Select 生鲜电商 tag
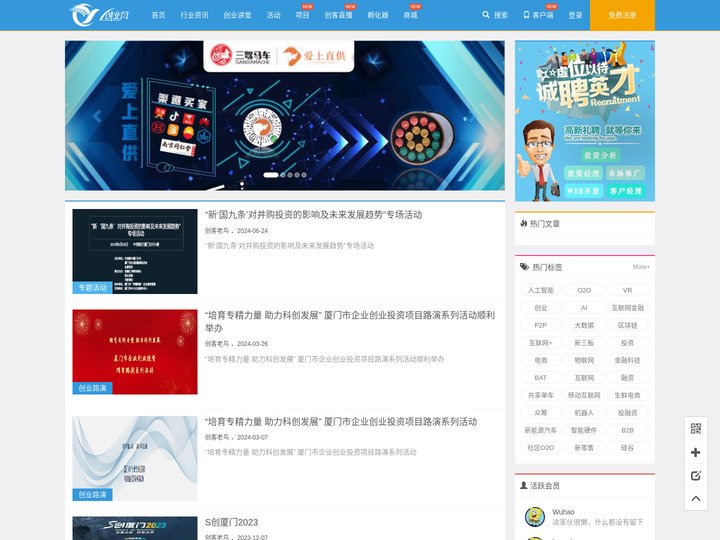This screenshot has height=540, width=720. pyautogui.click(x=627, y=395)
